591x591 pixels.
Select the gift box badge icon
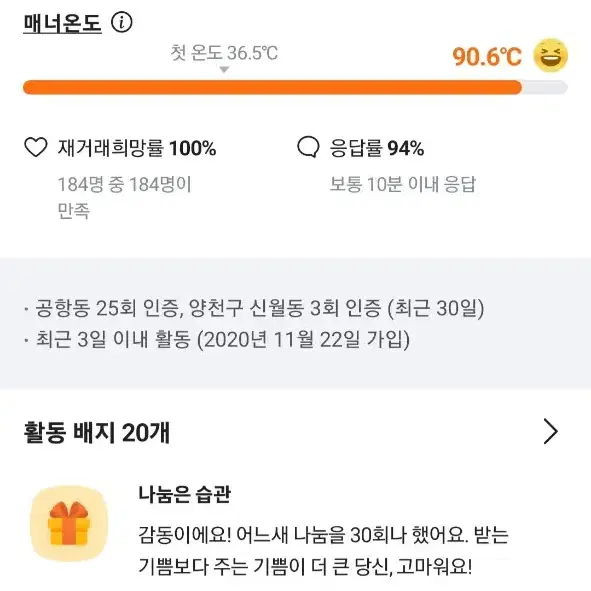point(69,524)
